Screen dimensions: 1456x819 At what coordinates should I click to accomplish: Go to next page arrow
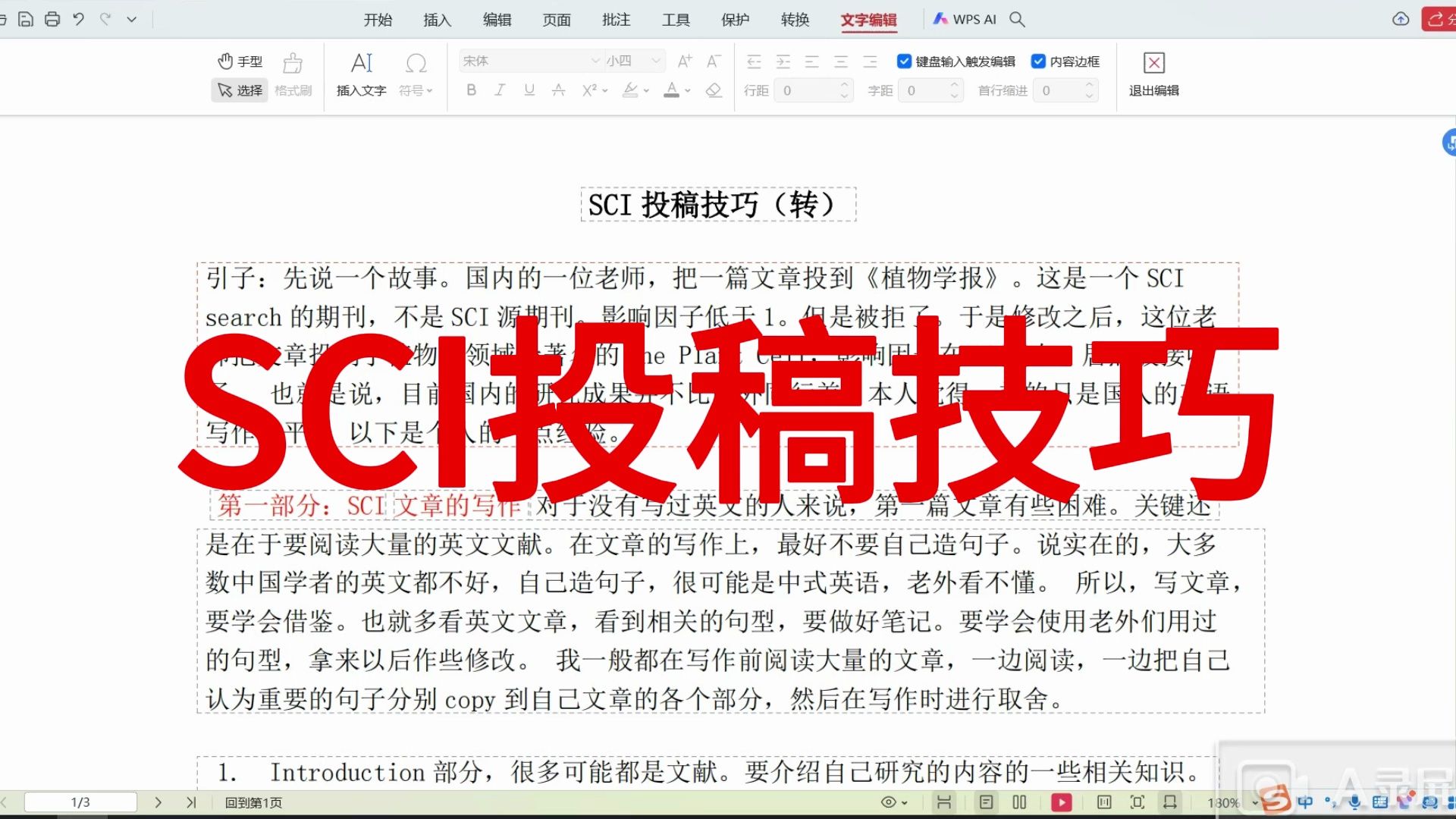click(x=158, y=802)
